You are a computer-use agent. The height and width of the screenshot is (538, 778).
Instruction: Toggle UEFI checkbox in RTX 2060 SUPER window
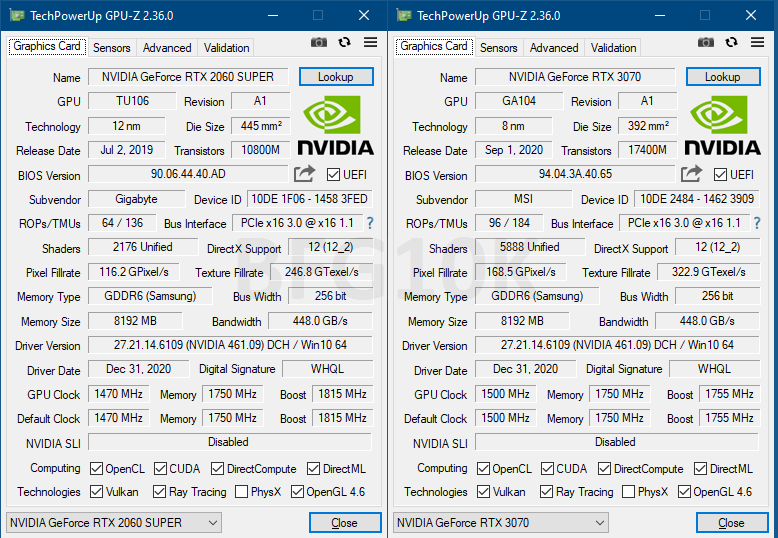(333, 175)
